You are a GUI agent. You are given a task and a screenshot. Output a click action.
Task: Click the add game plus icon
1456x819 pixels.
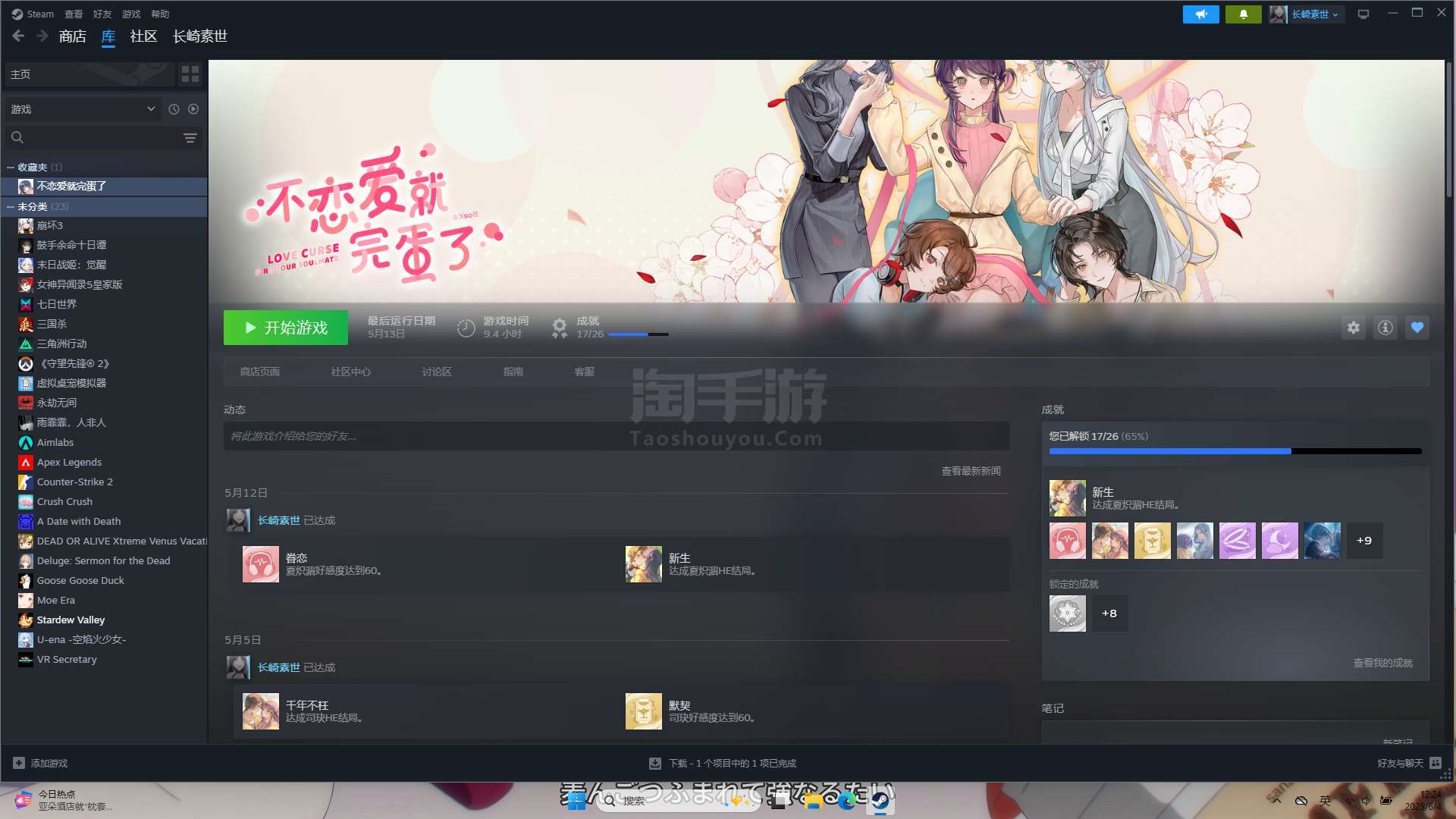tap(19, 763)
